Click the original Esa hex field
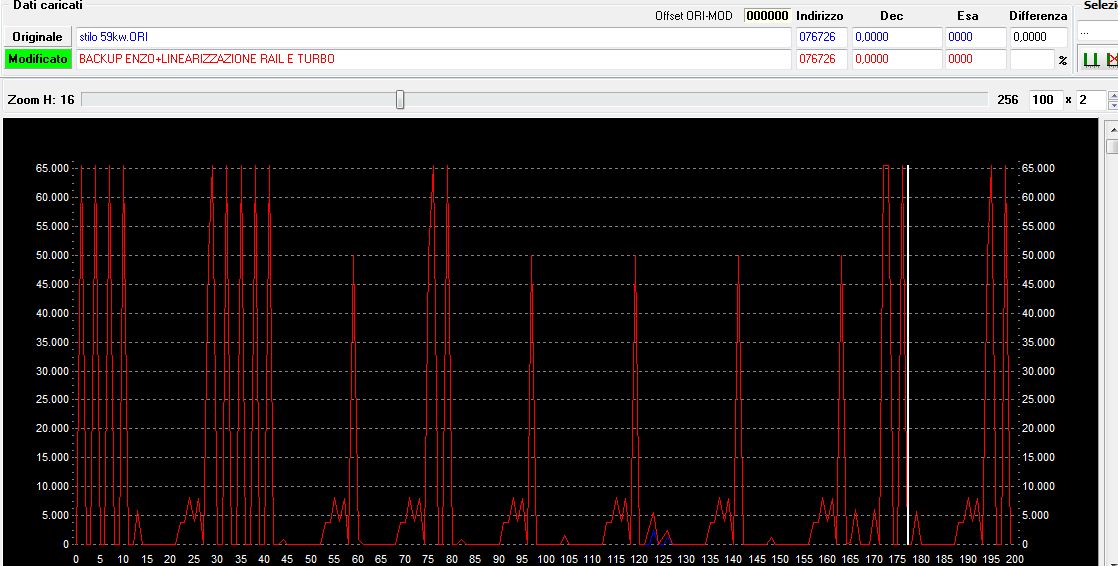The image size is (1118, 566). 974,37
